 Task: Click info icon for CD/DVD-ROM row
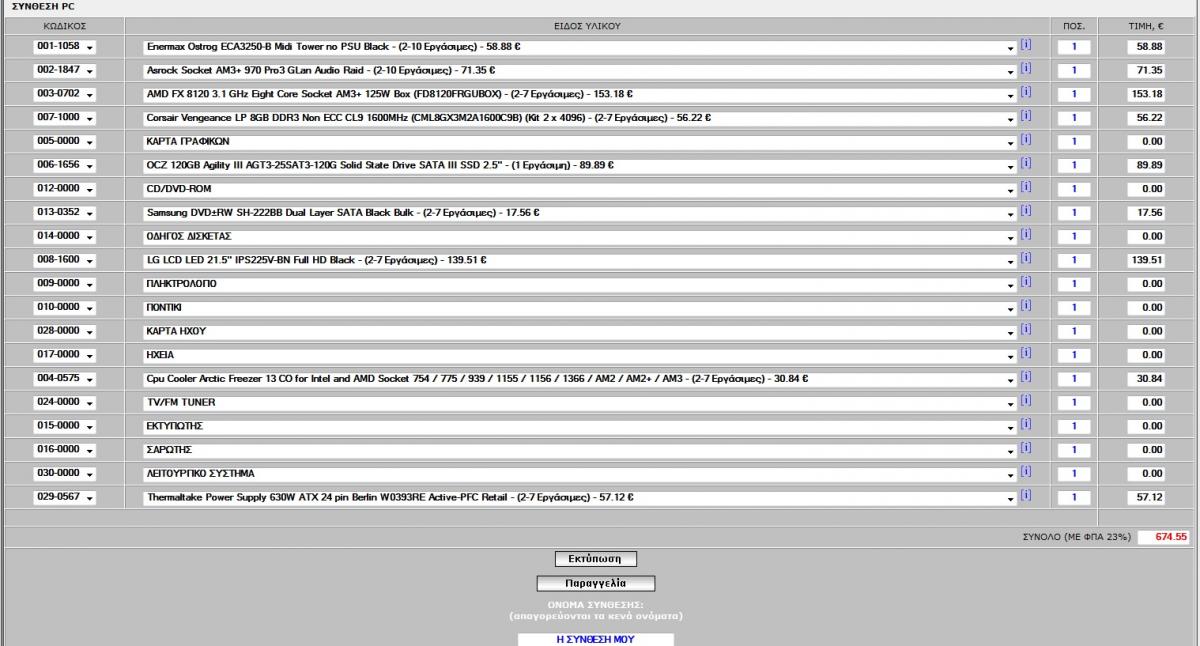1025,188
